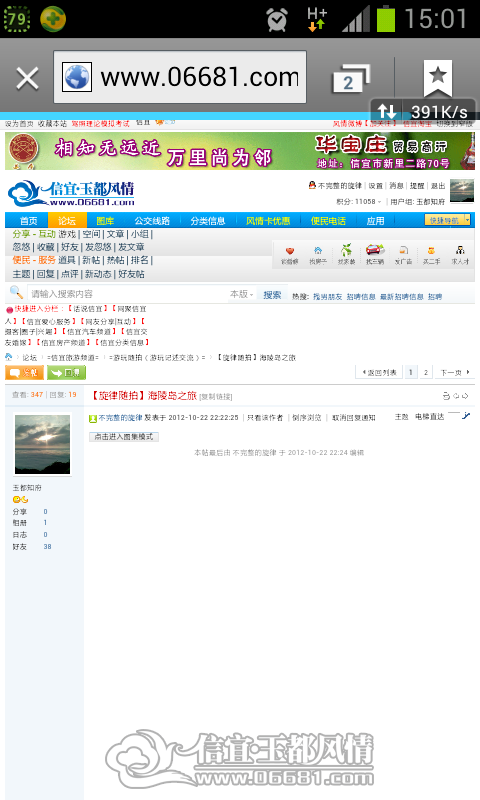The width and height of the screenshot is (480, 800).
Task: Open the 风情卡优惠 navigation tab
Action: (268, 221)
